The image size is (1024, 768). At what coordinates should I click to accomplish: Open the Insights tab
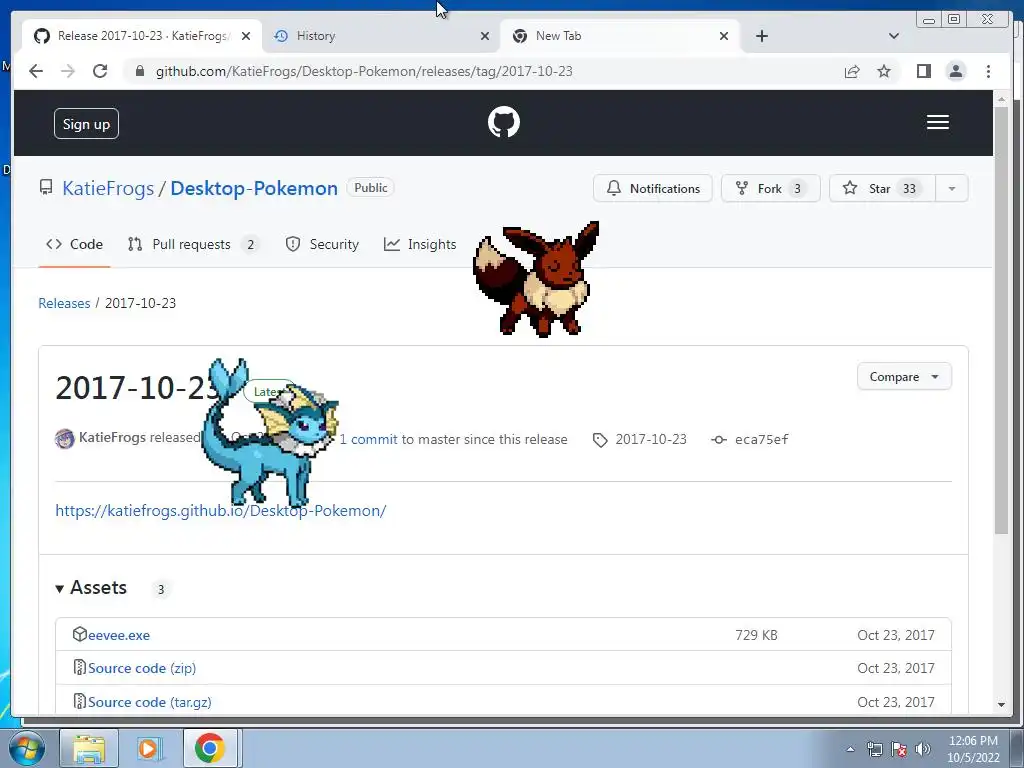click(420, 244)
